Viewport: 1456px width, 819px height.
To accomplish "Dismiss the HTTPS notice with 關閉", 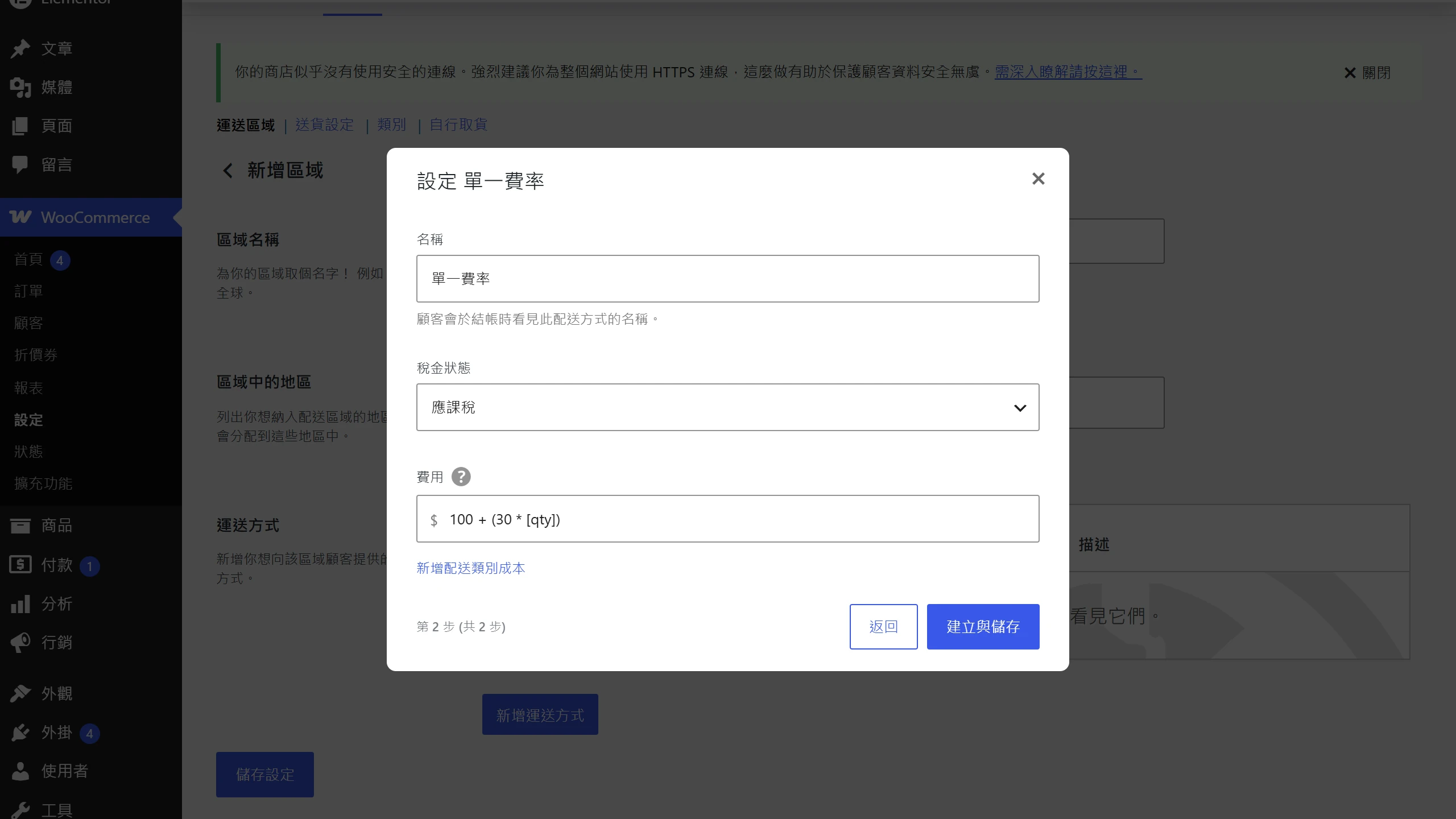I will click(1367, 73).
